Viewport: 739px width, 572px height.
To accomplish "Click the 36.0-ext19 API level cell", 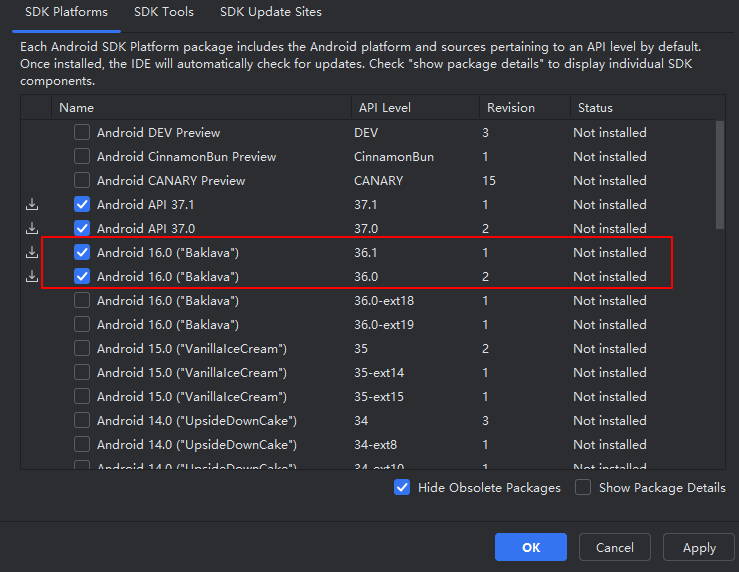I will pyautogui.click(x=384, y=325).
